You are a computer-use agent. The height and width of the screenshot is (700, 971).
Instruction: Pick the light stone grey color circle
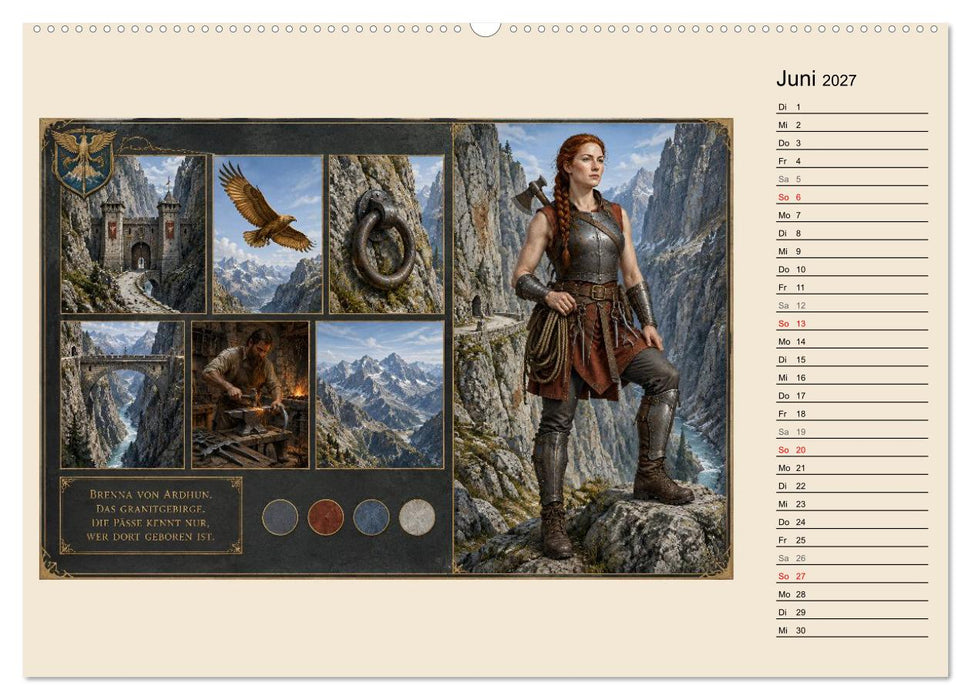tap(417, 517)
